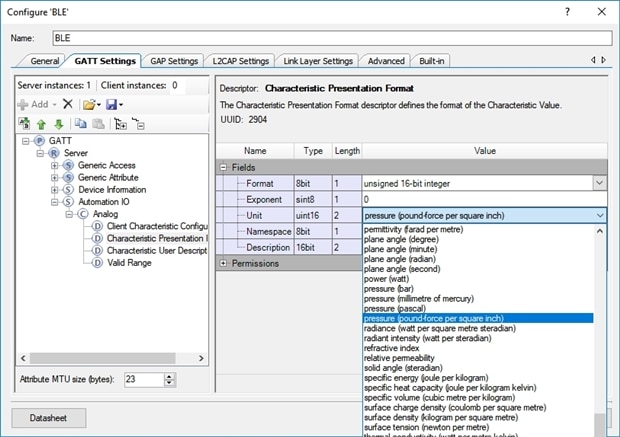
Task: Expand the Device Information service node
Action: (55, 189)
